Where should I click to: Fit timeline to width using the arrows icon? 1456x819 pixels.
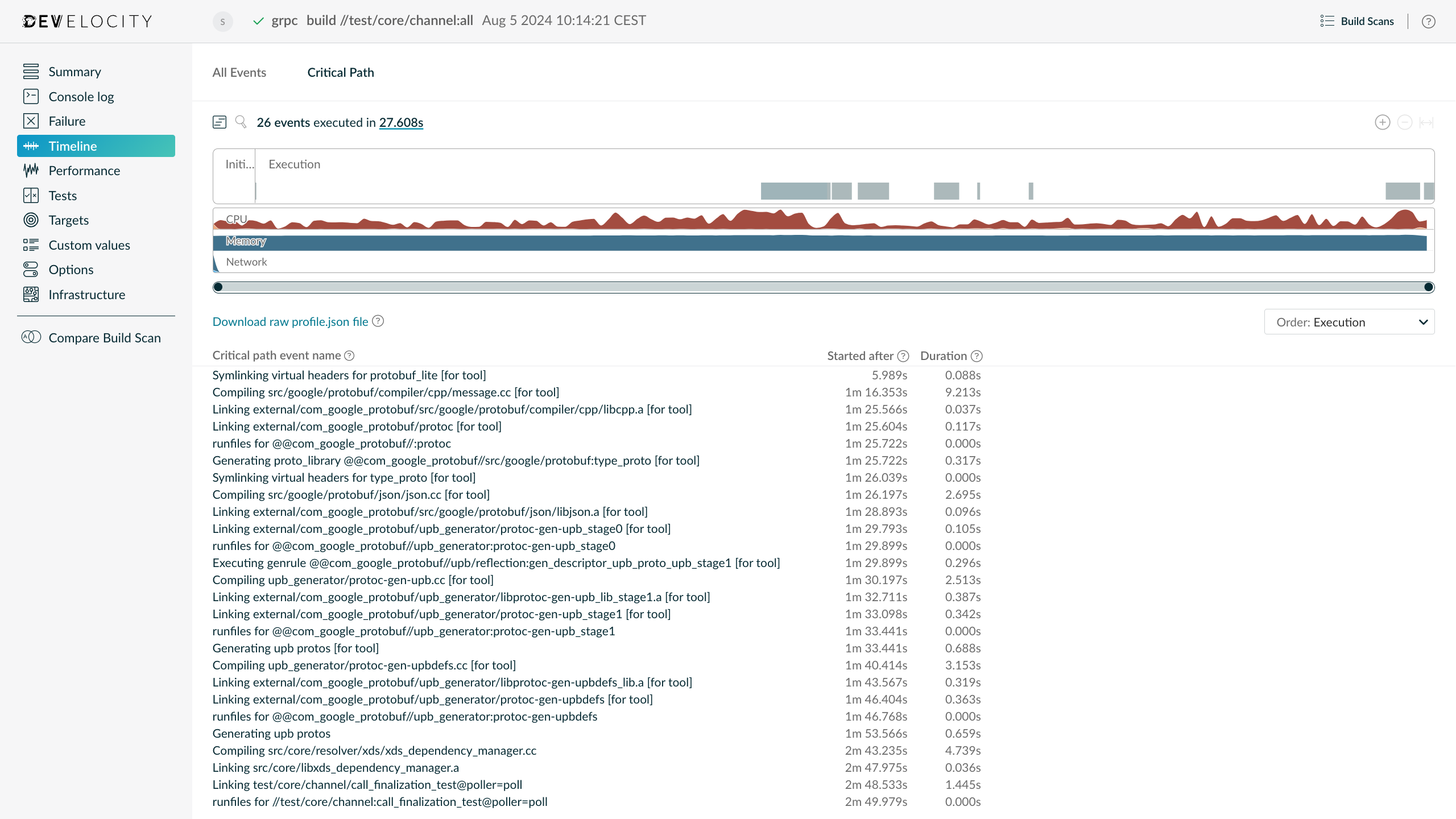point(1426,122)
